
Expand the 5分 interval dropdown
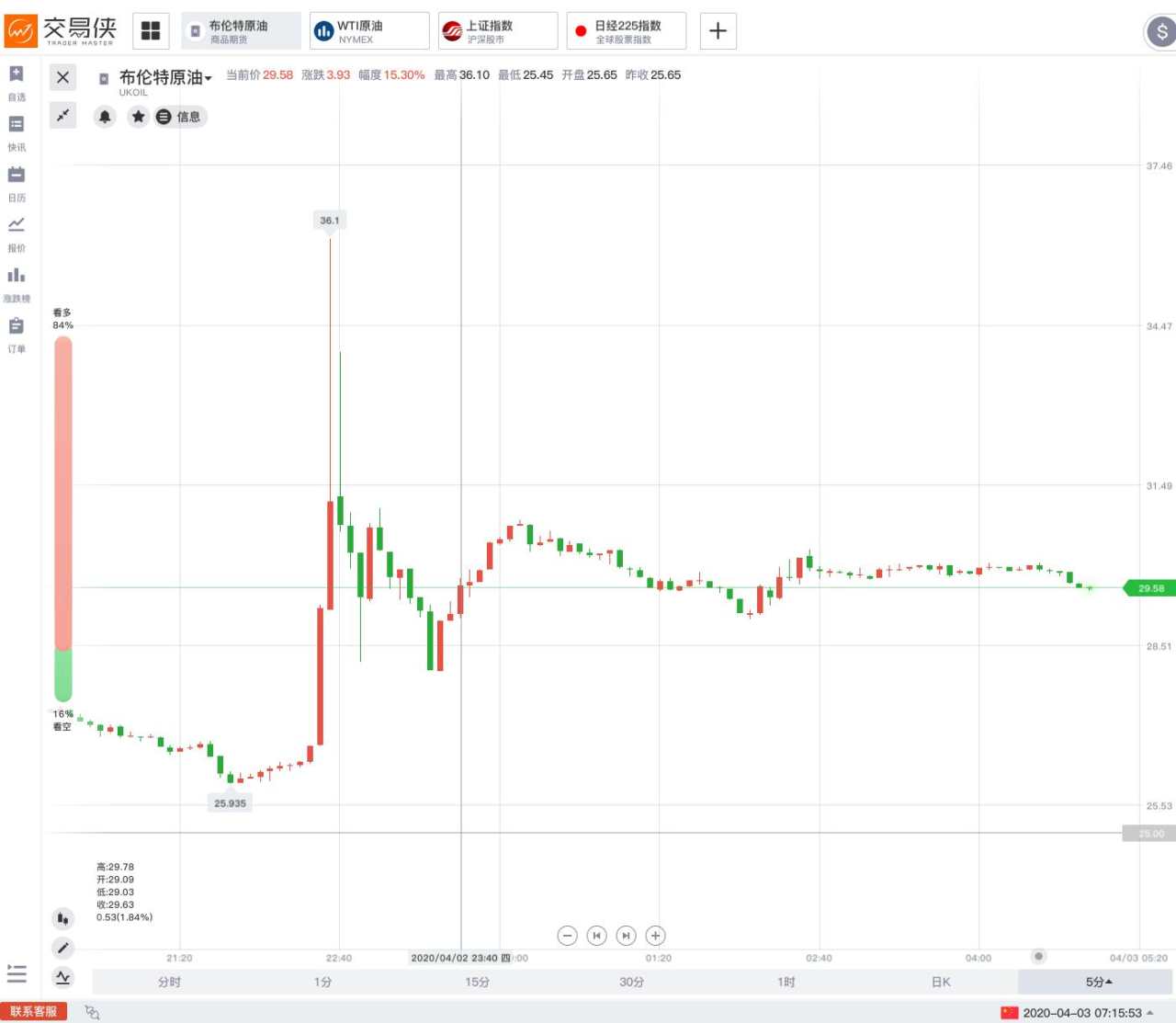point(1098,982)
